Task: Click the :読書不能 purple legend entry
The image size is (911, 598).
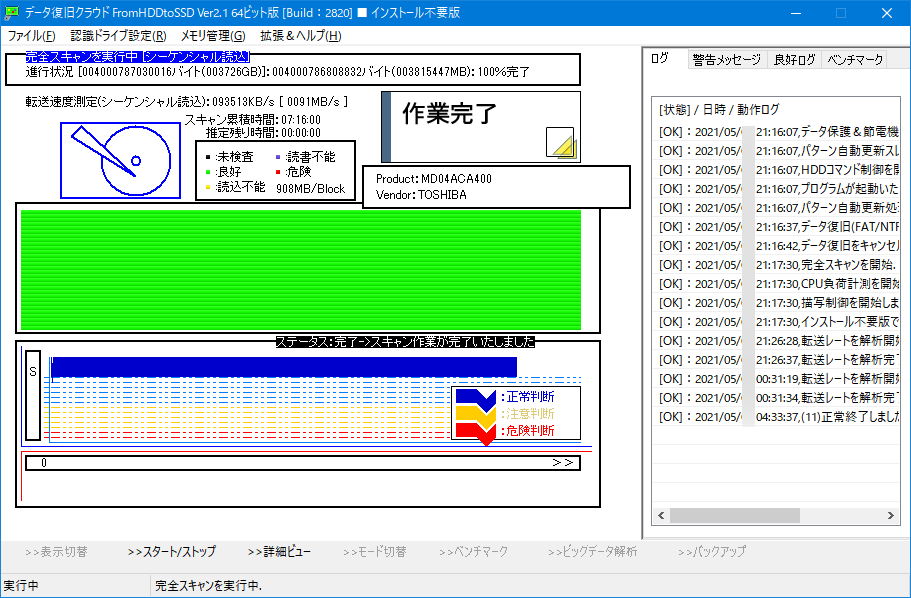Action: 305,157
